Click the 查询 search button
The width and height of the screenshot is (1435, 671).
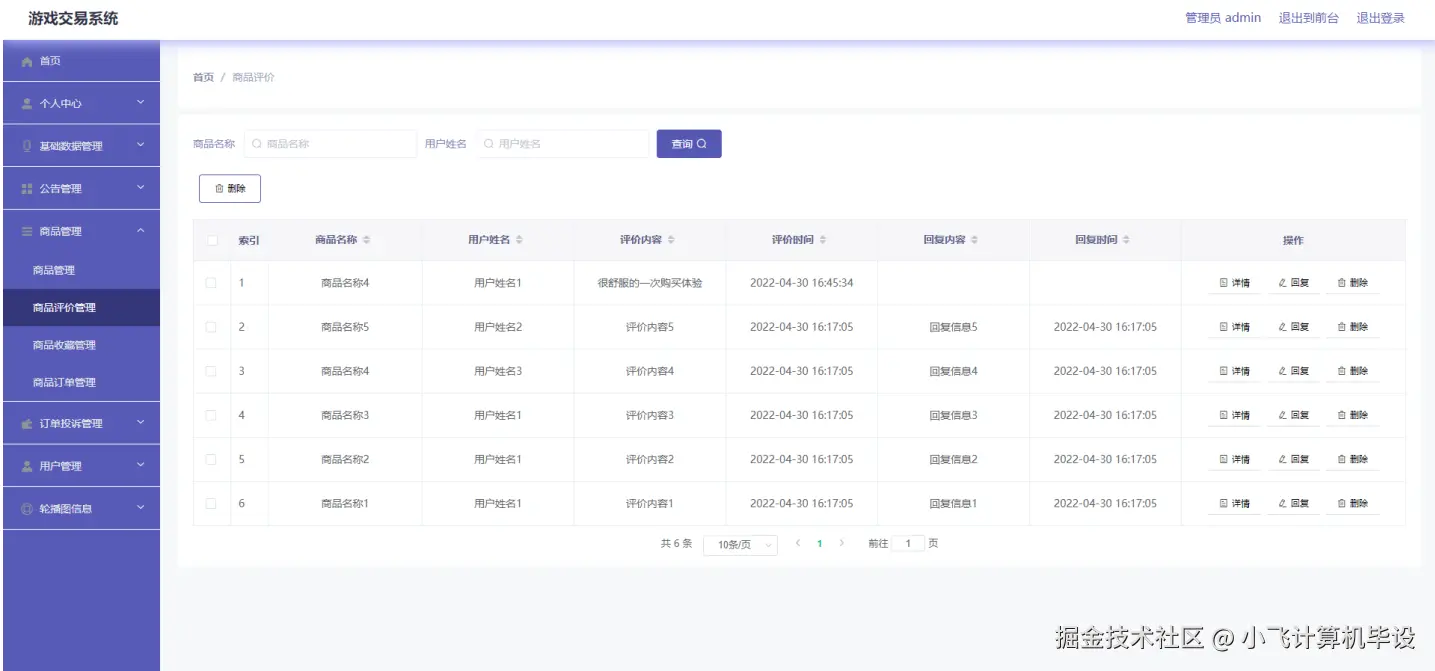coord(689,144)
